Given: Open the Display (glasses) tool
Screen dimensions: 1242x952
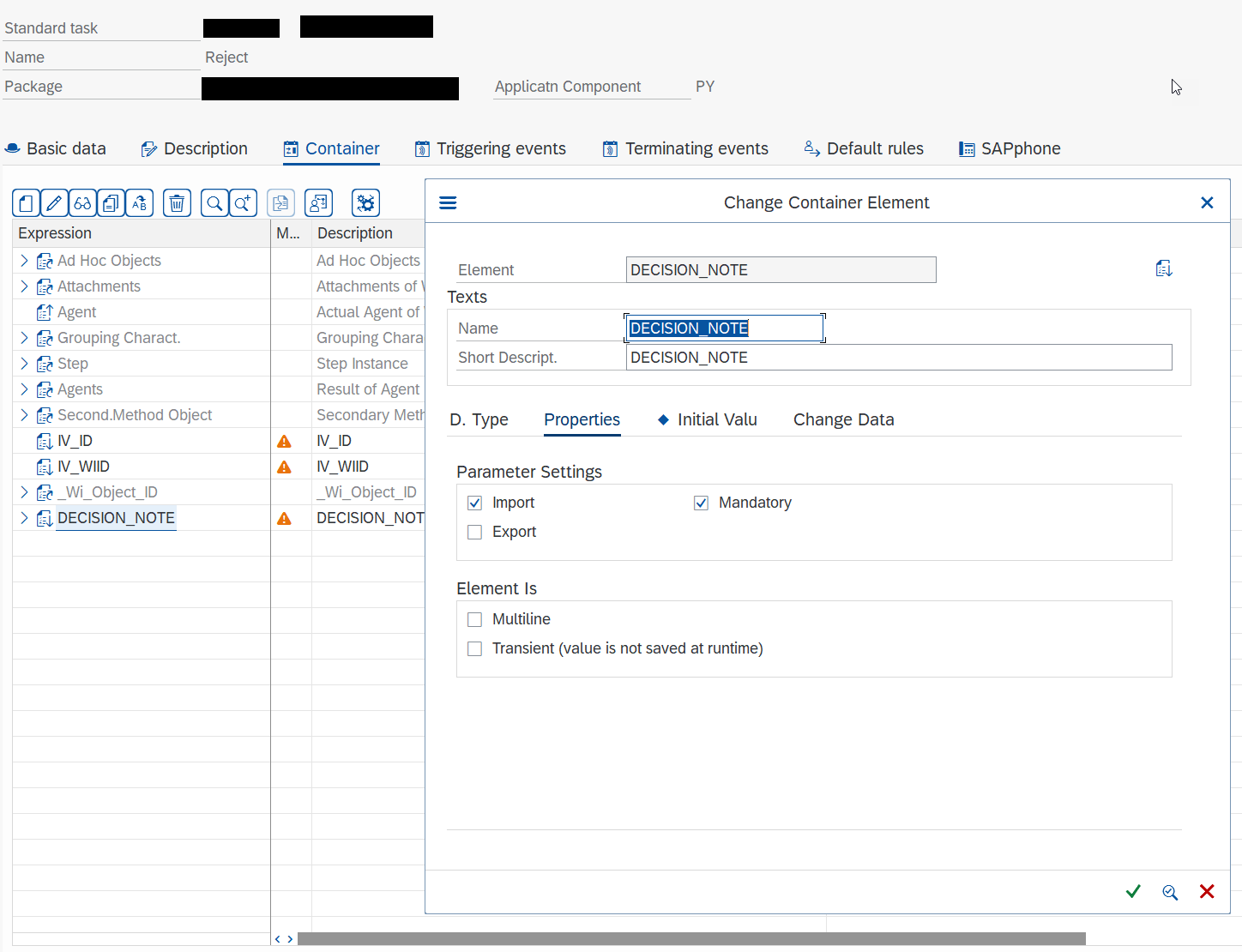Looking at the screenshot, I should point(82,202).
